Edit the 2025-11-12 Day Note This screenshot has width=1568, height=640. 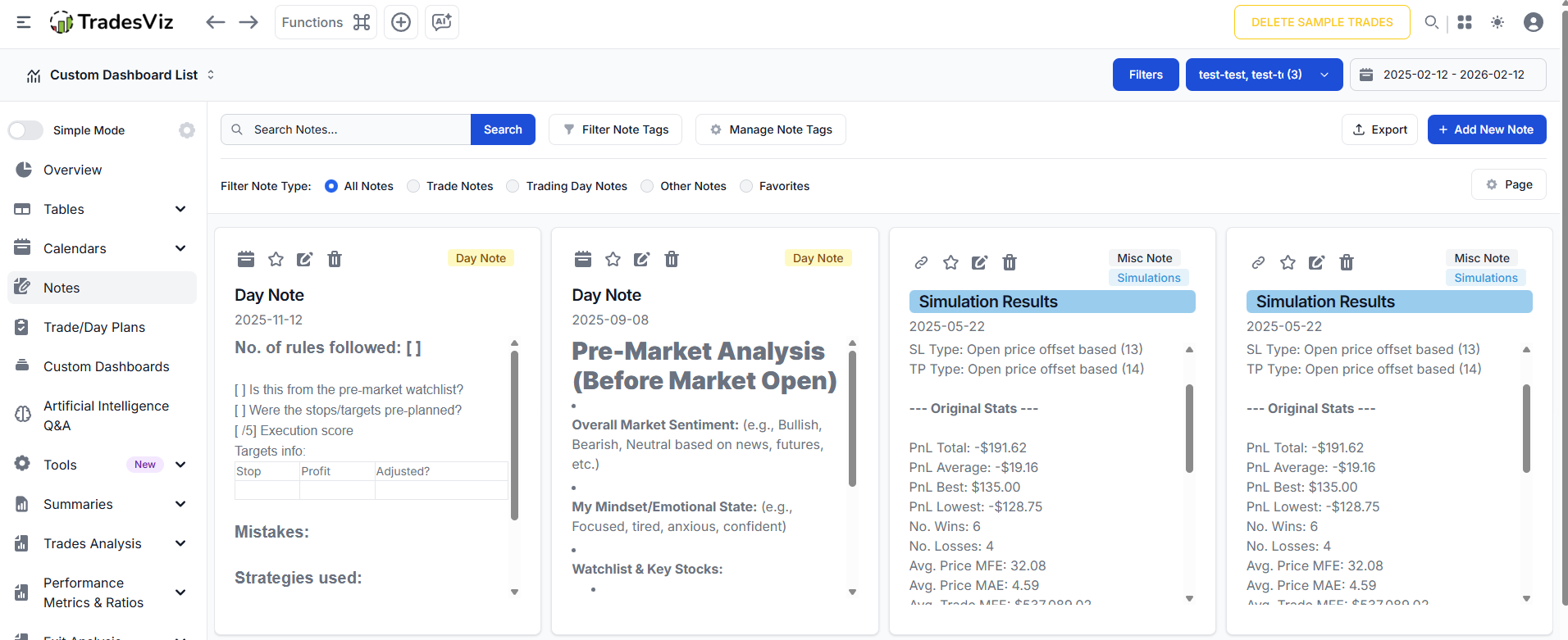pos(305,259)
